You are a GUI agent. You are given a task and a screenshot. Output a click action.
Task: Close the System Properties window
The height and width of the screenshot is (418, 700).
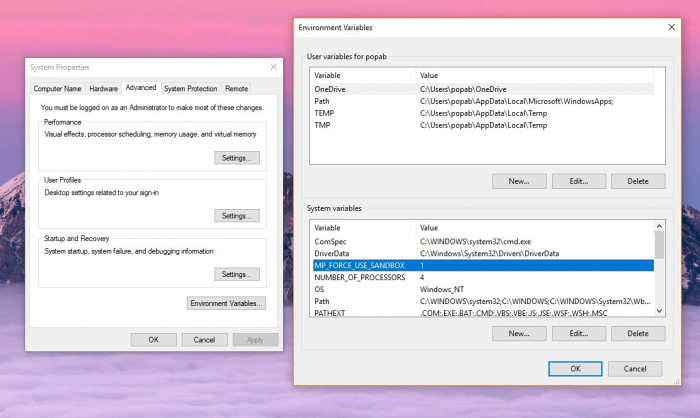pos(273,67)
